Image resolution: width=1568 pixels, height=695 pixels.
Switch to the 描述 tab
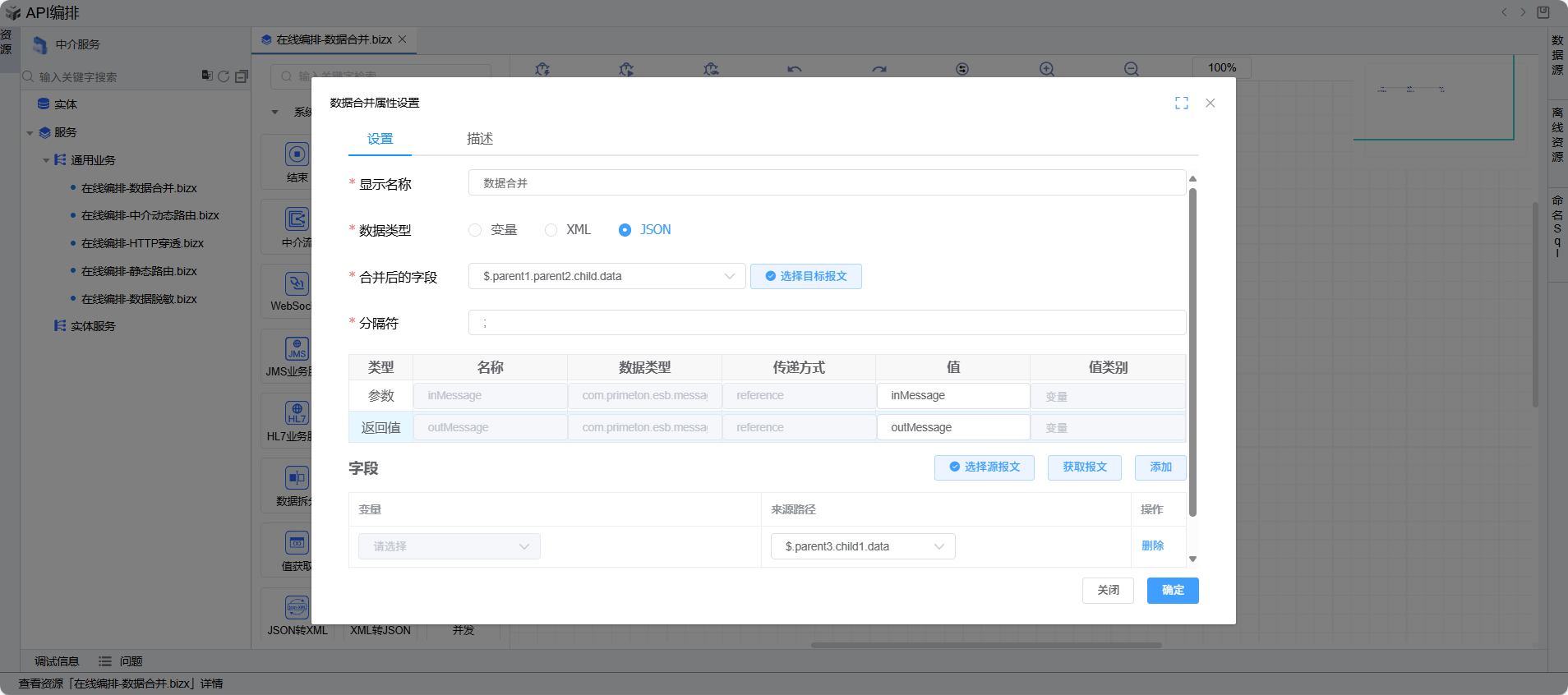tap(480, 139)
